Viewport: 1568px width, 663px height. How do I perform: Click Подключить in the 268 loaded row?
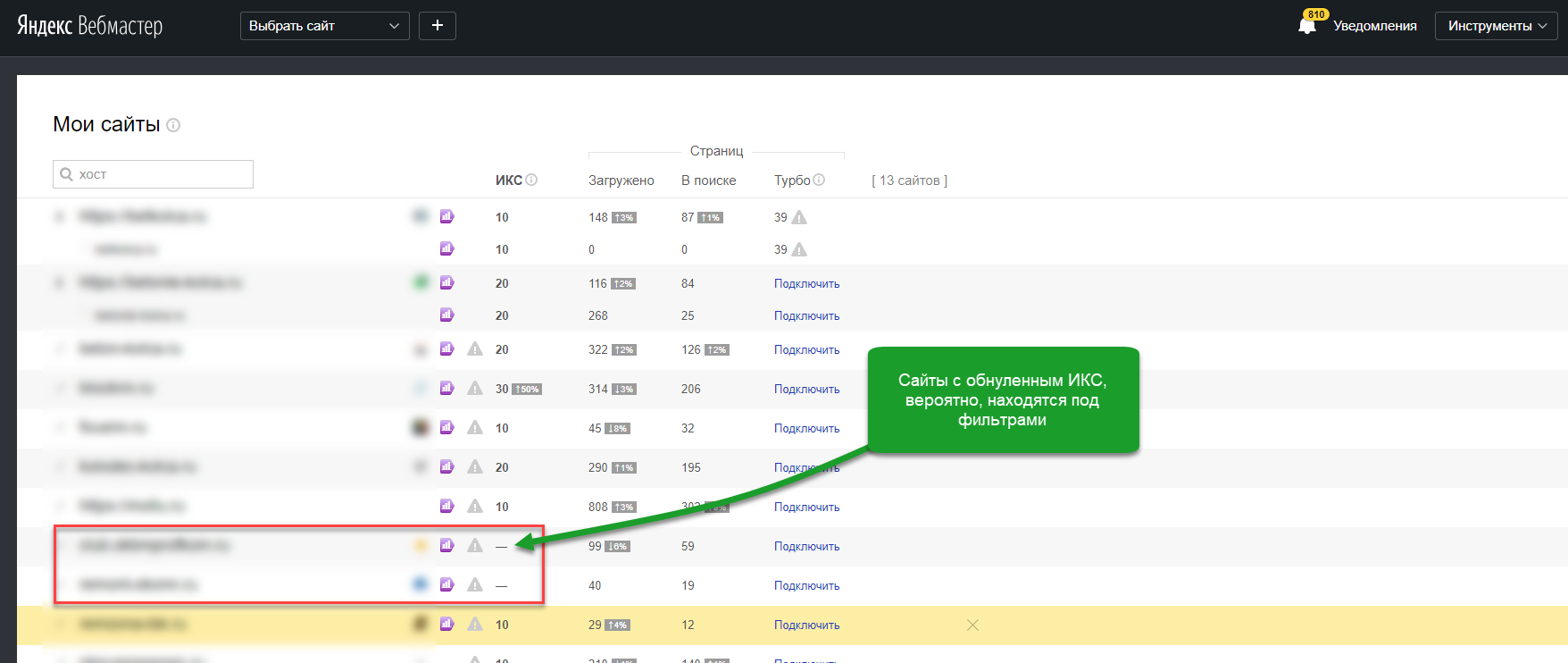[806, 315]
